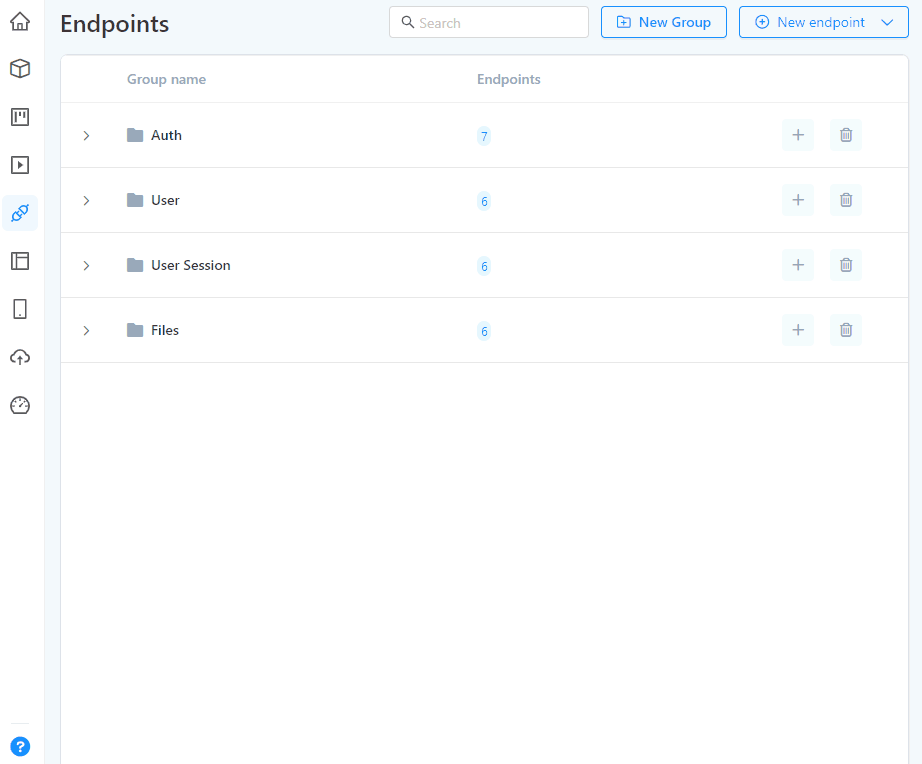Add an endpoint to the User group
The image size is (922, 764).
pyautogui.click(x=797, y=199)
